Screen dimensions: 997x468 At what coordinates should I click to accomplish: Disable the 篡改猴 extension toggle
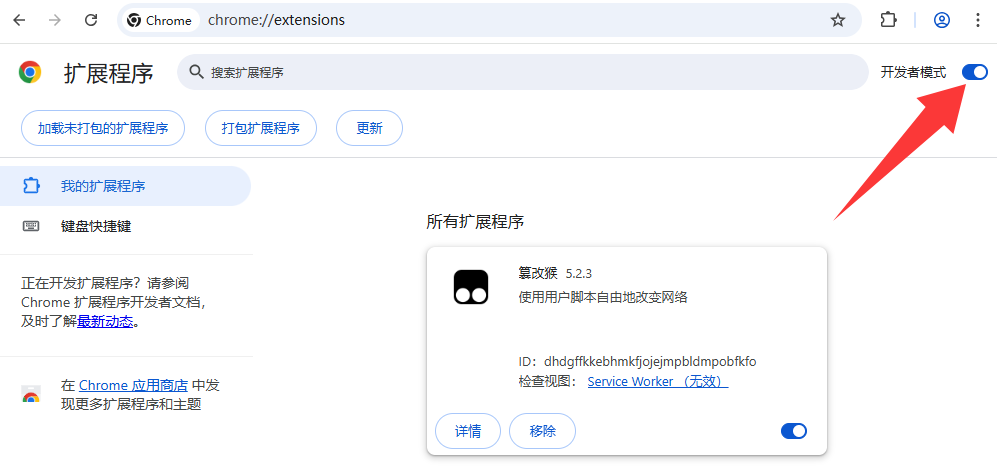point(793,431)
